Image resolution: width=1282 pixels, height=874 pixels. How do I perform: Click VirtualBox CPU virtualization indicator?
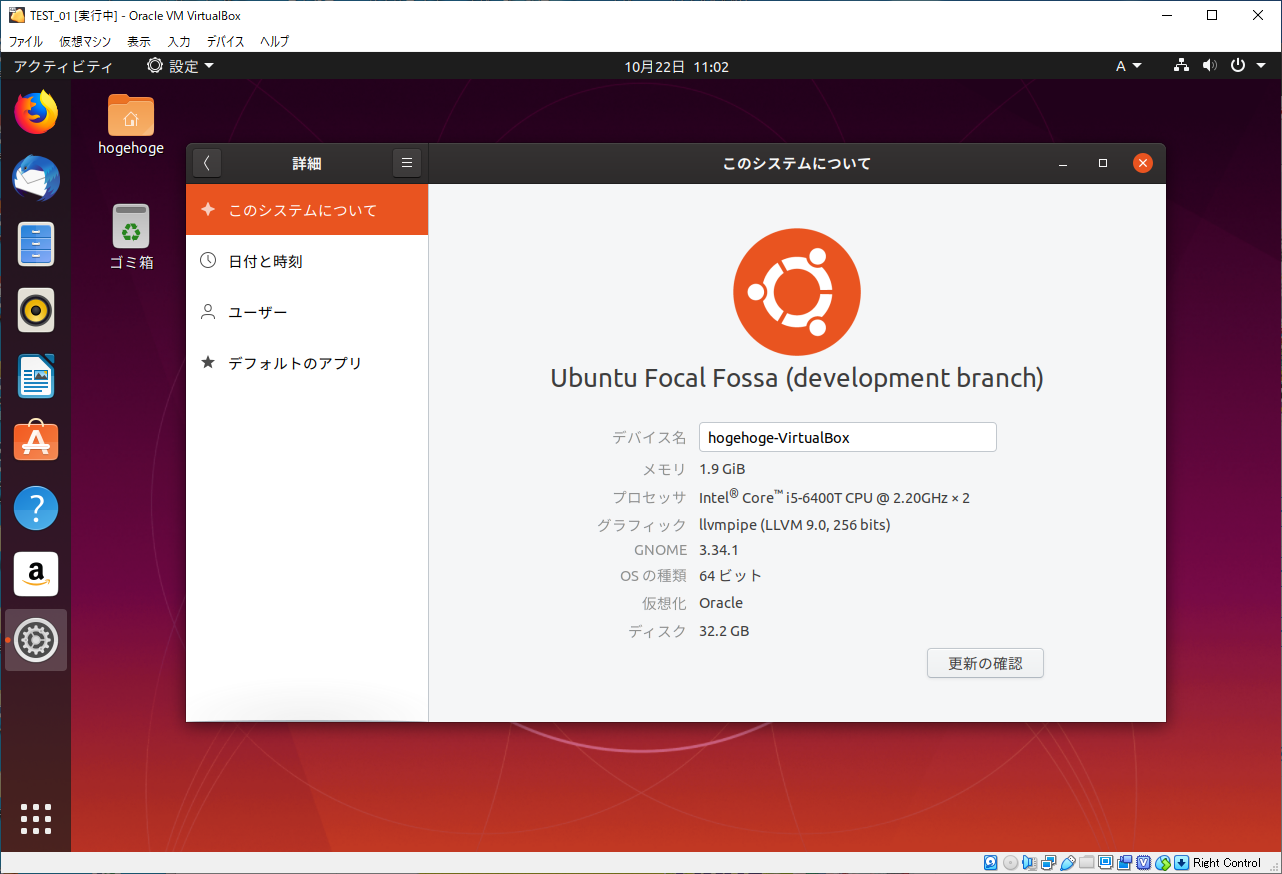tap(1143, 863)
